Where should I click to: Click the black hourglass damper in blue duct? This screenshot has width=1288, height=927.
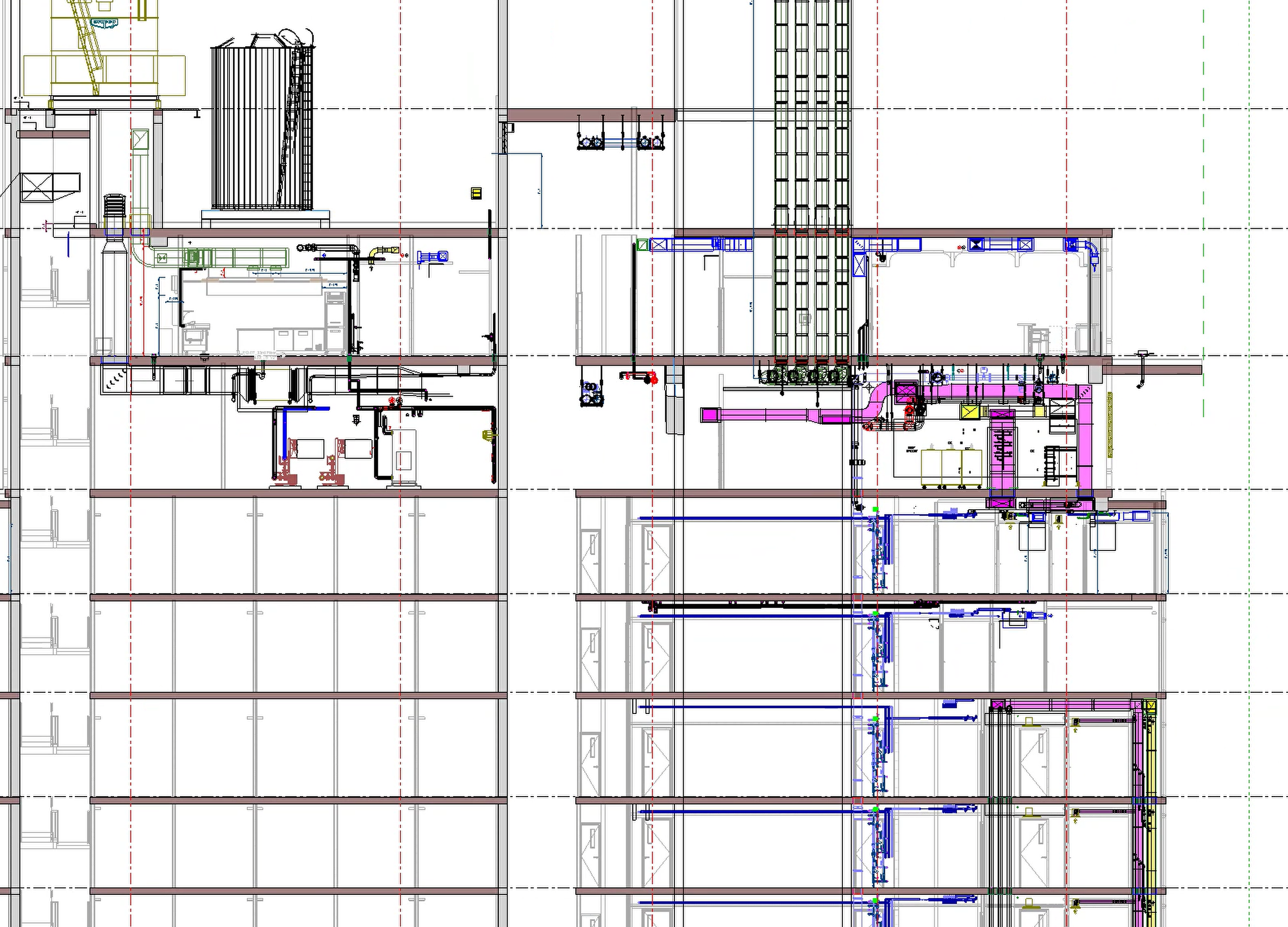tap(976, 245)
